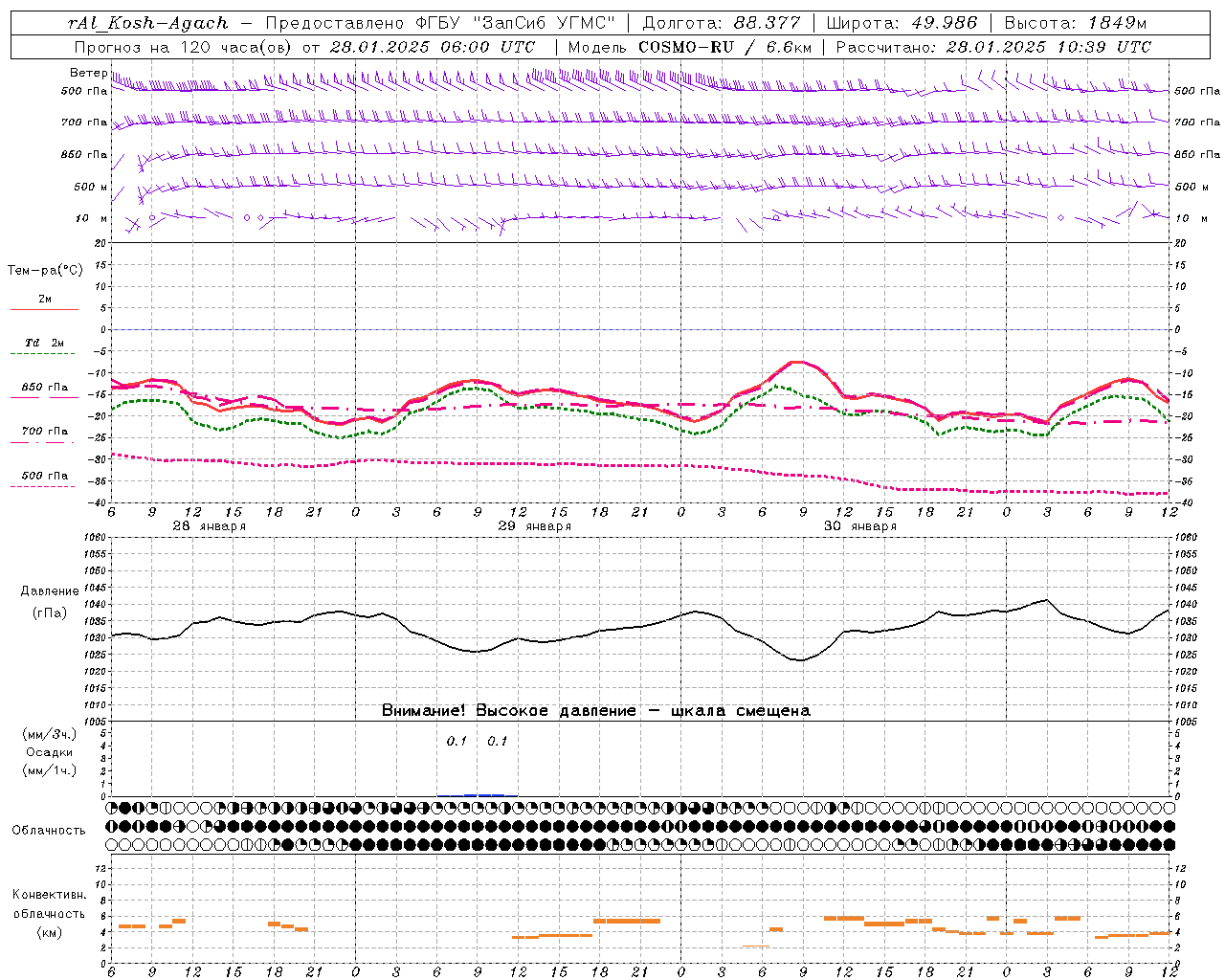Image resolution: width=1225 pixels, height=980 pixels.
Task: Click the Конвективн. convective cloud label
Action: 49,895
